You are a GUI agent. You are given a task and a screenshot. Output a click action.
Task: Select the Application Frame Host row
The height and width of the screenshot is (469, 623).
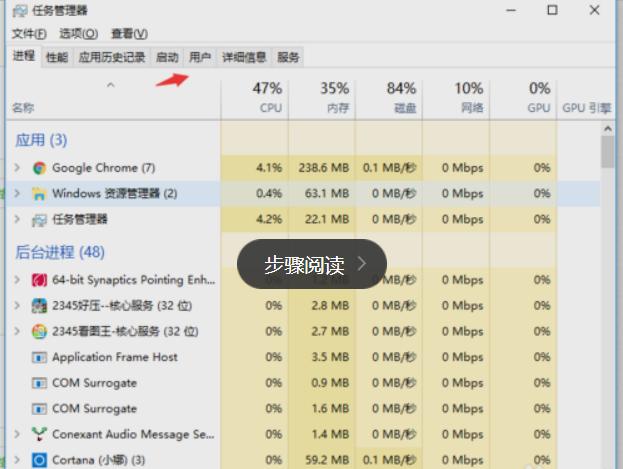click(x=115, y=357)
